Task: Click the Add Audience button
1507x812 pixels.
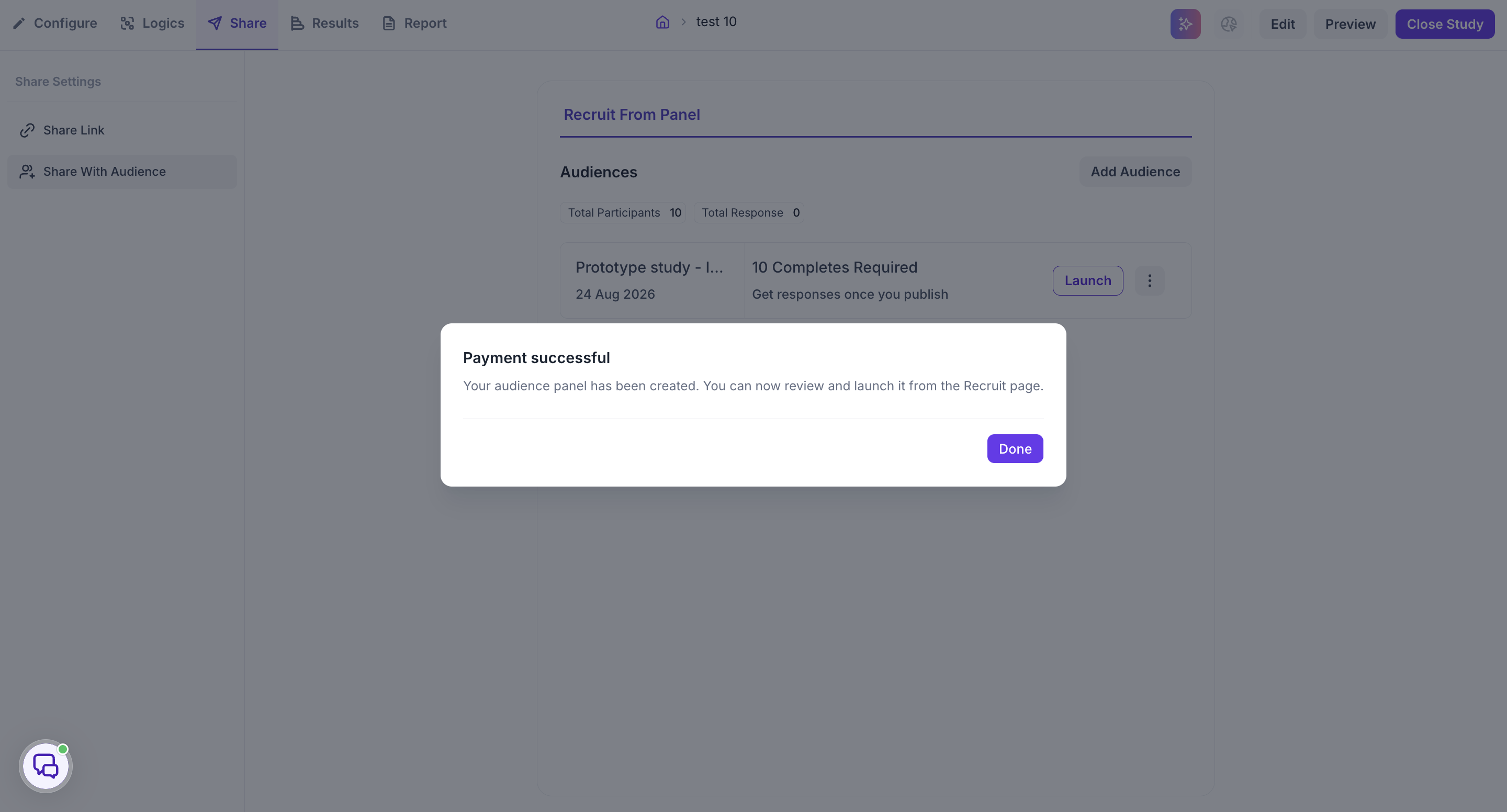Action: 1135,172
